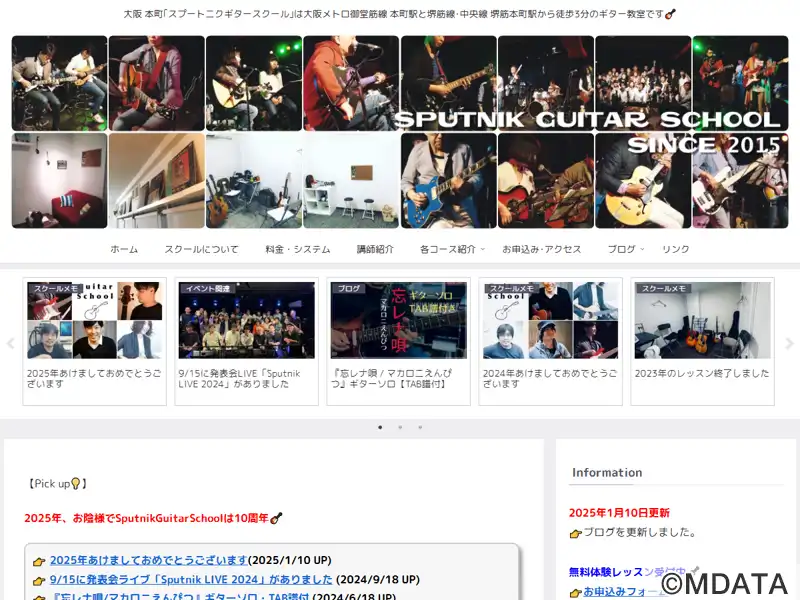Open the お申込みフォーム link

(x=626, y=592)
